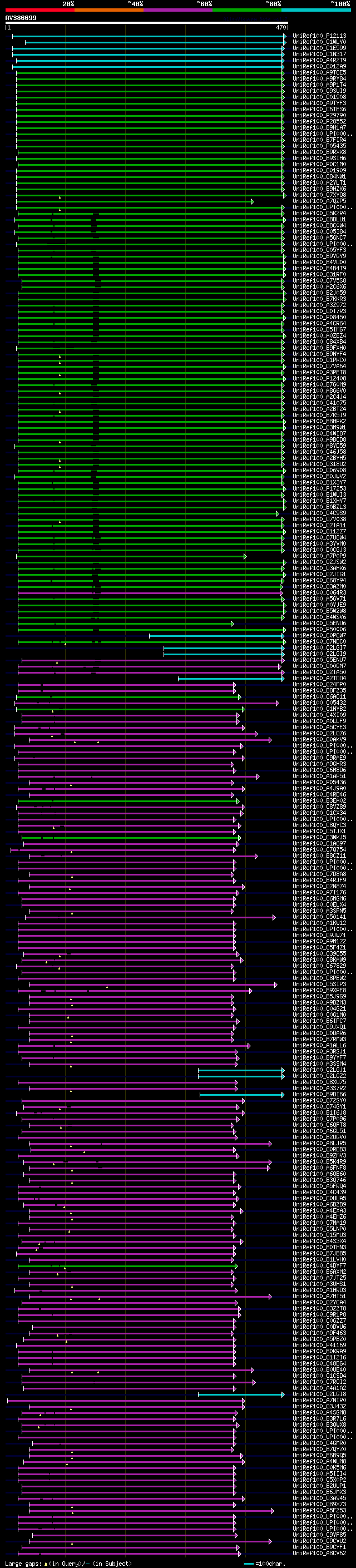Select the UniRef100_Q012A9 label
356x1568 pixels.
tap(319, 66)
